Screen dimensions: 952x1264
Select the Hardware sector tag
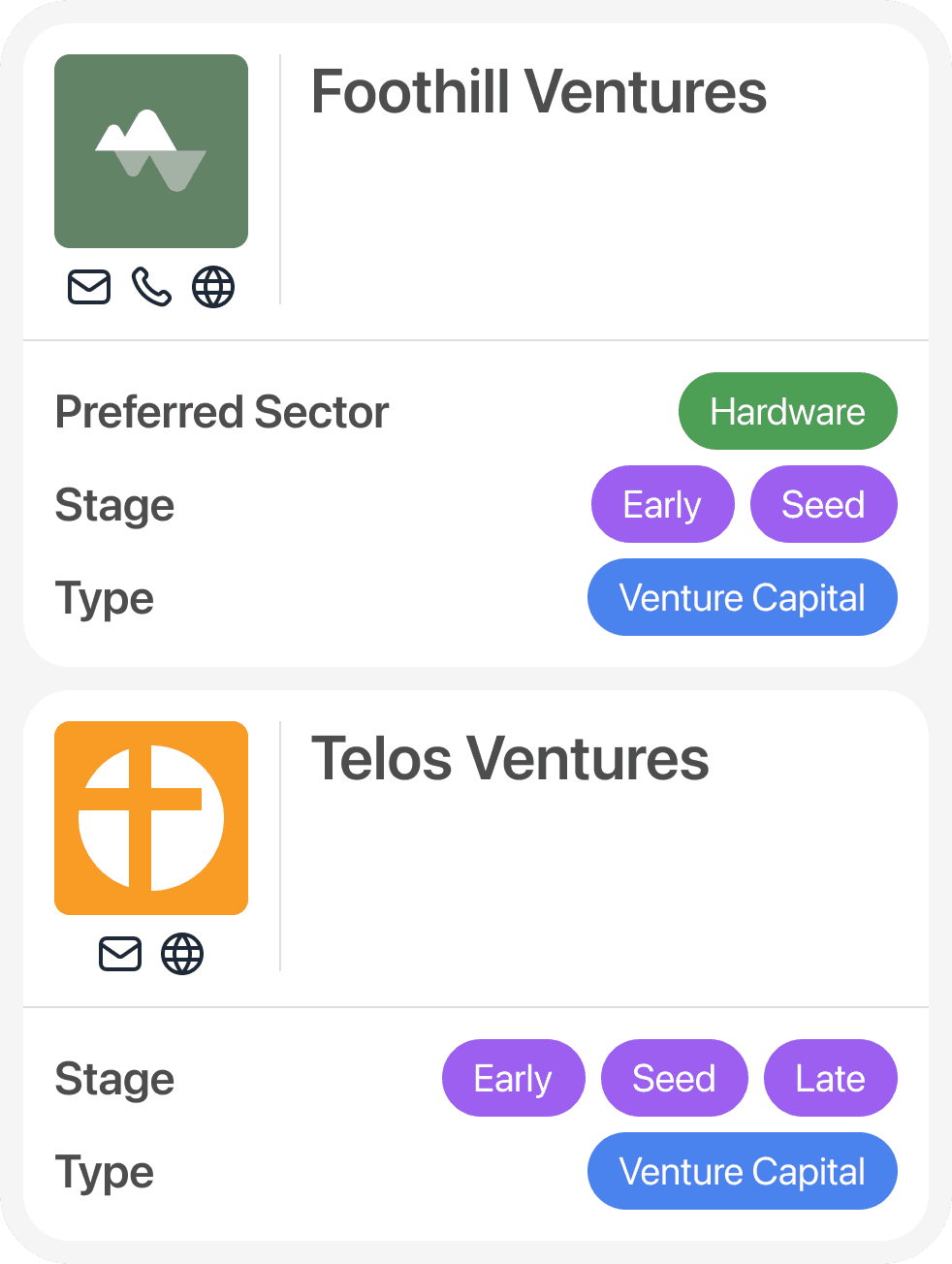point(787,411)
